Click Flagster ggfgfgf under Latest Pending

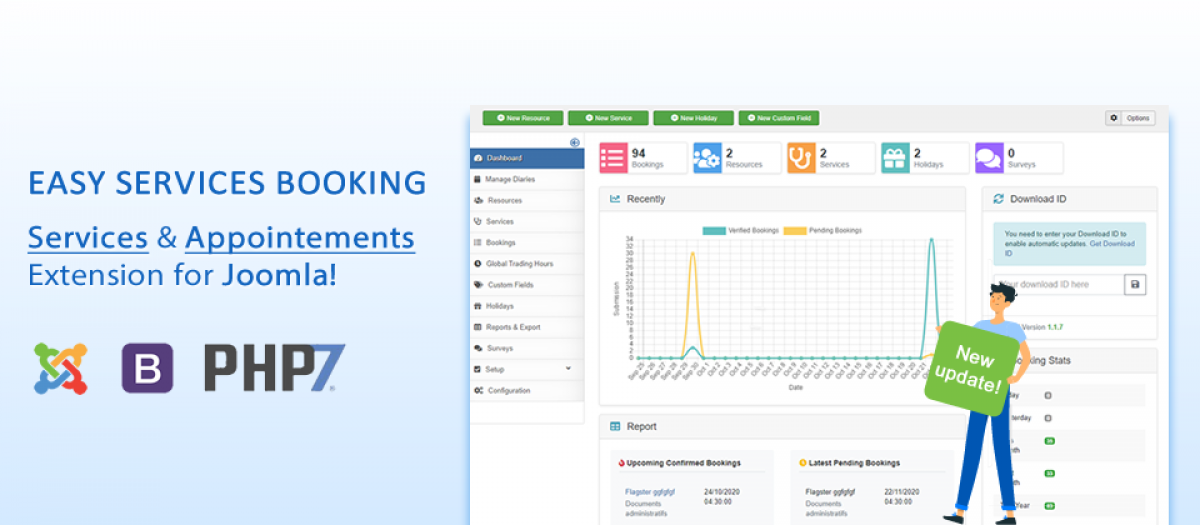click(829, 492)
